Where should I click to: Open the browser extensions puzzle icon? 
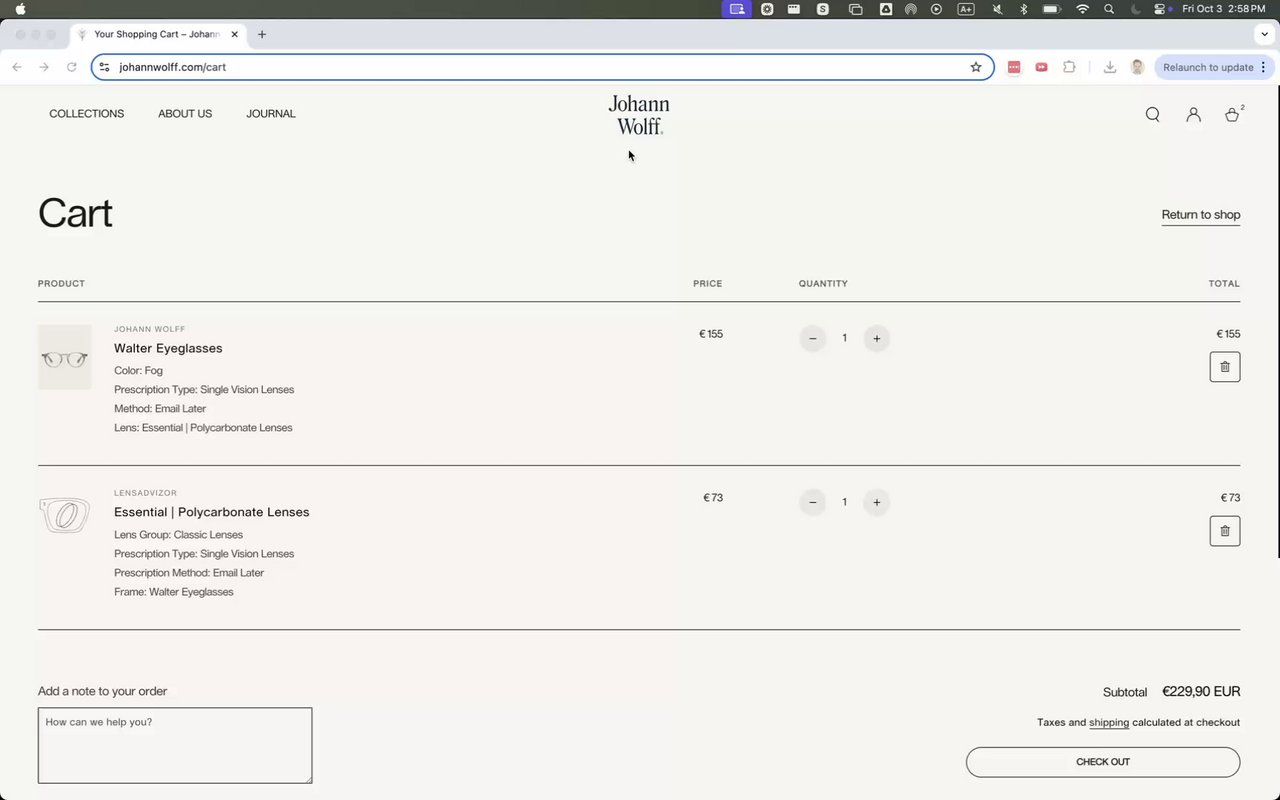coord(1069,67)
